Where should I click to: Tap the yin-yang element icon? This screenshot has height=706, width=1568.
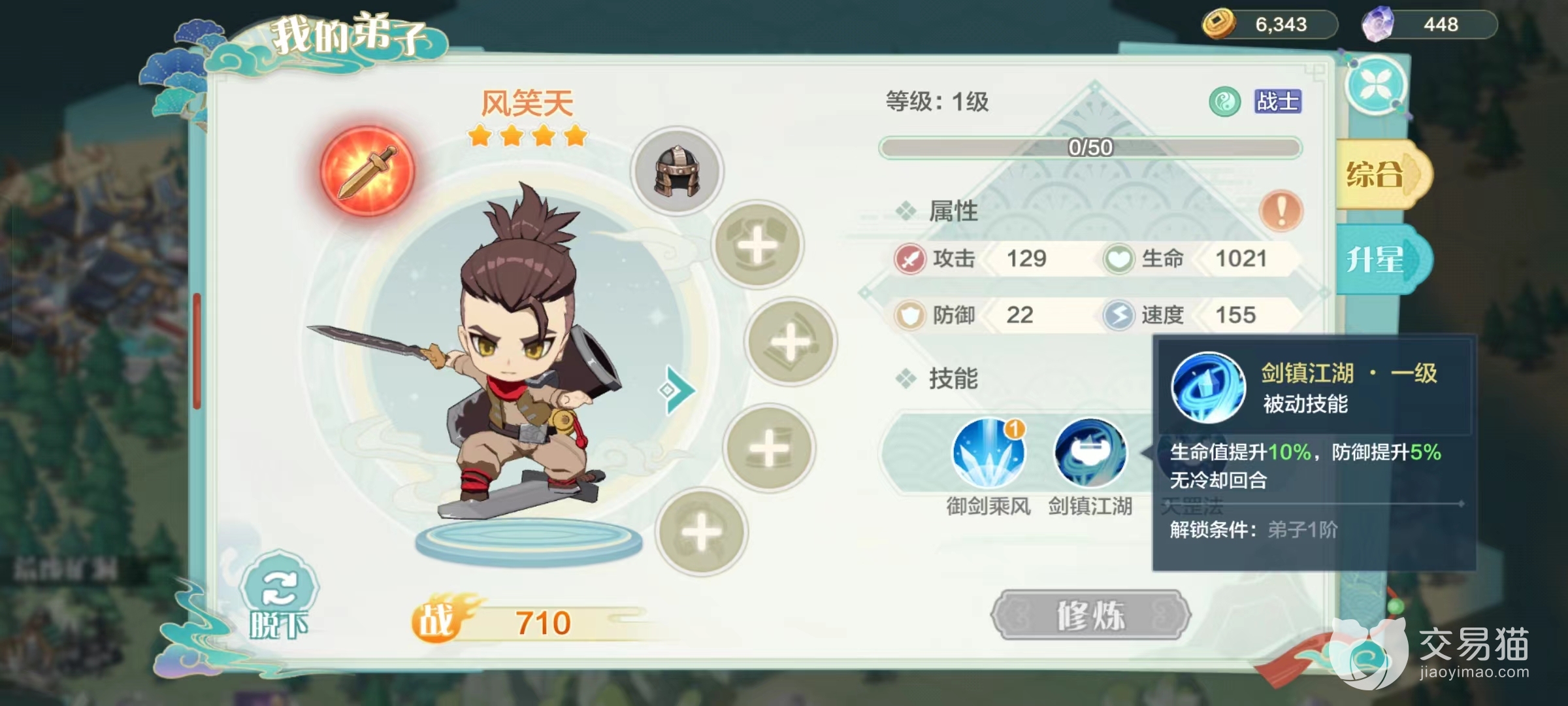(1224, 102)
